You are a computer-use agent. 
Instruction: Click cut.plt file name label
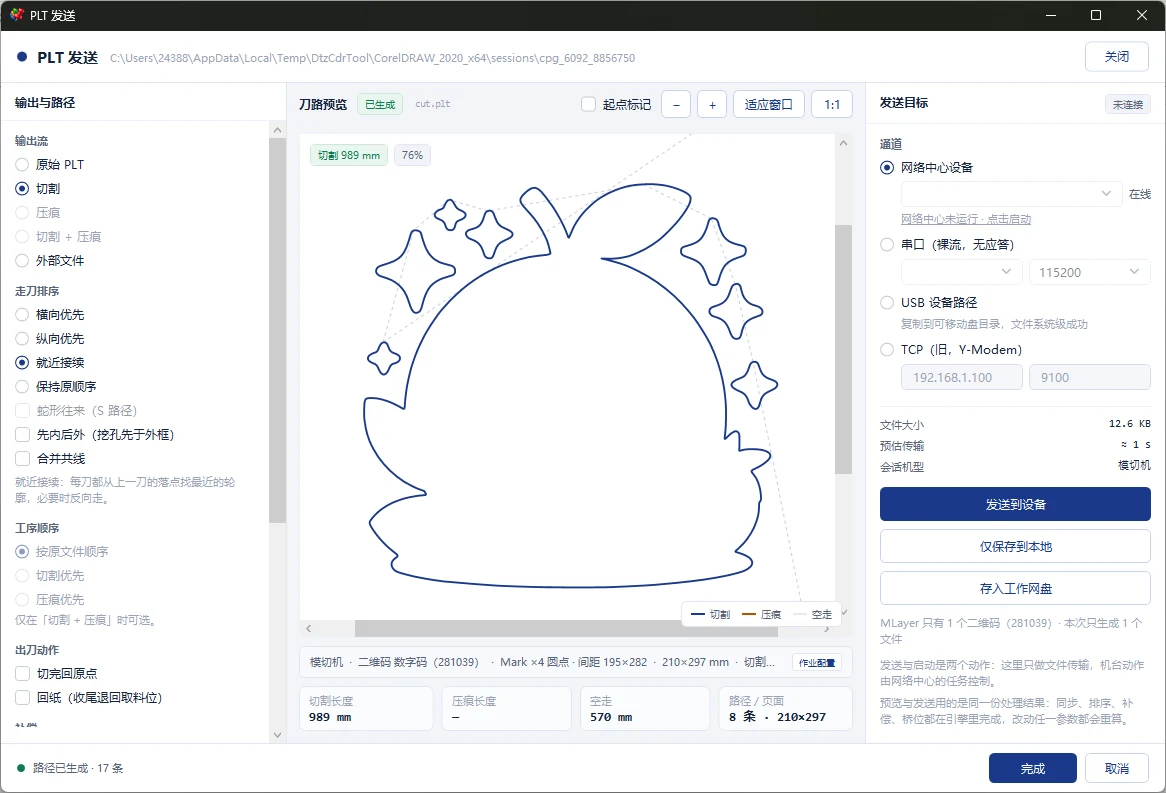[x=433, y=104]
